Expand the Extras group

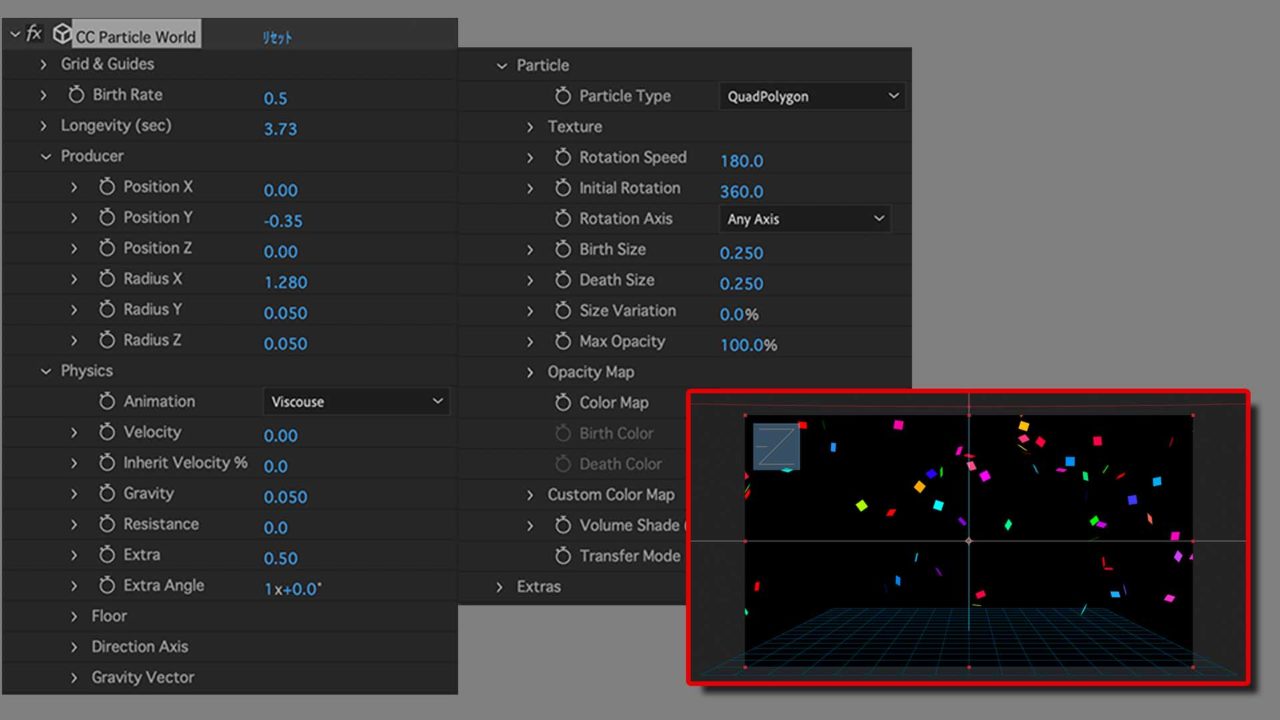coord(499,587)
